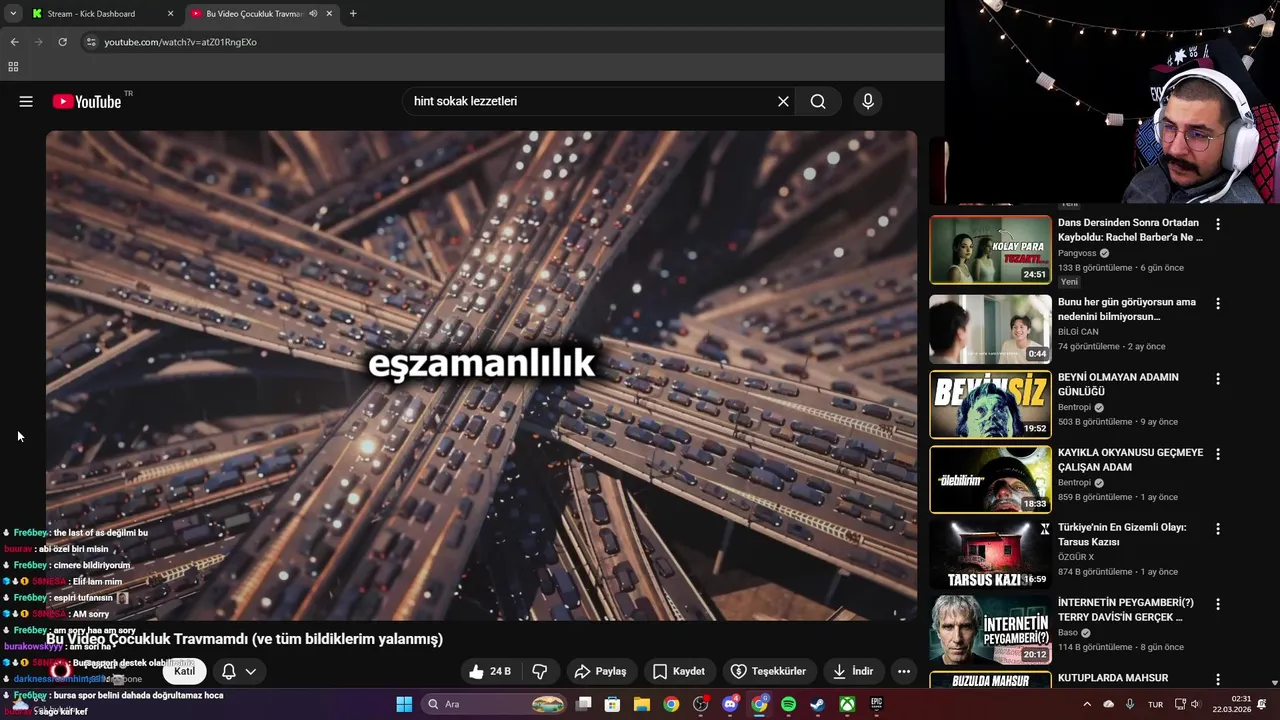
Task: Open Bunu her gün görüyorsun short thumbnail
Action: point(990,328)
